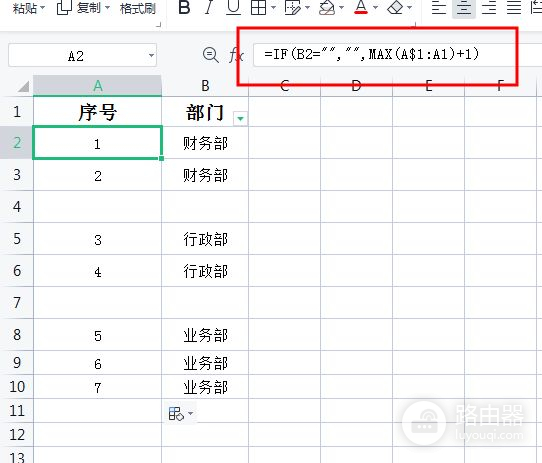Click cell A2 containing 1
The image size is (542, 463).
tap(97, 142)
